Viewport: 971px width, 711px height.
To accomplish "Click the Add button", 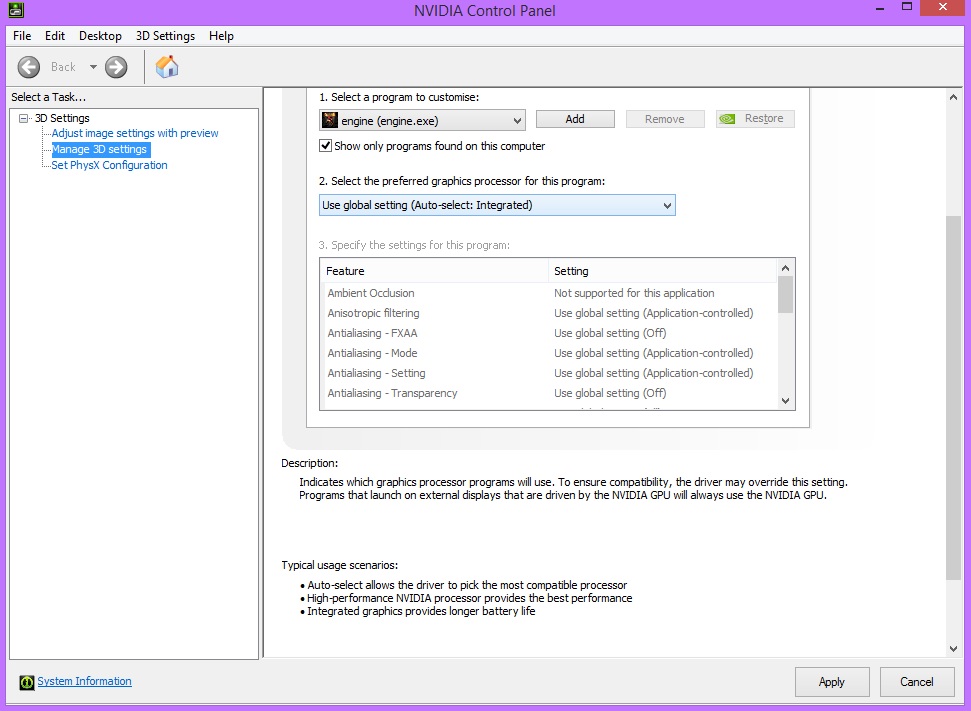I will pos(575,119).
